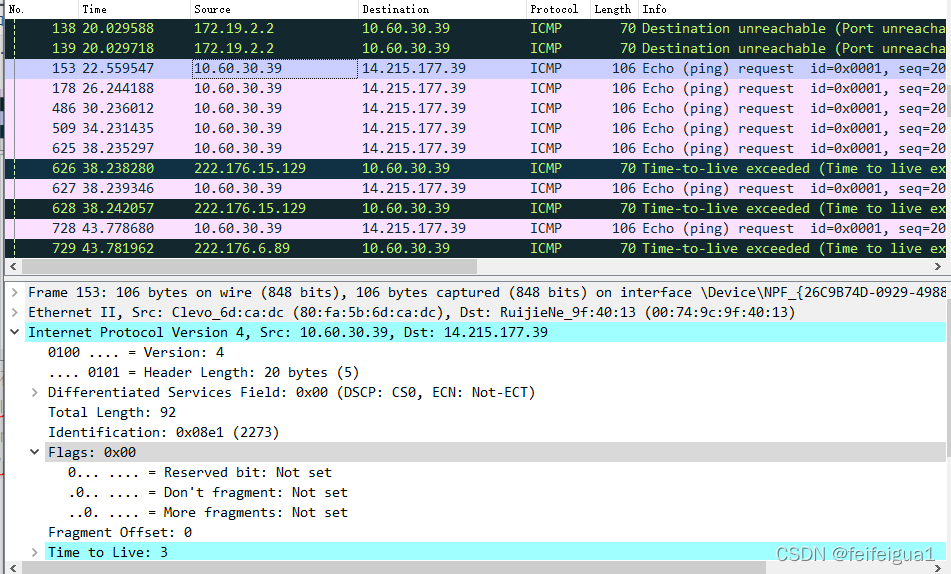Sort by the Protocol column header
Viewport: 951px width, 574px height.
[x=558, y=9]
